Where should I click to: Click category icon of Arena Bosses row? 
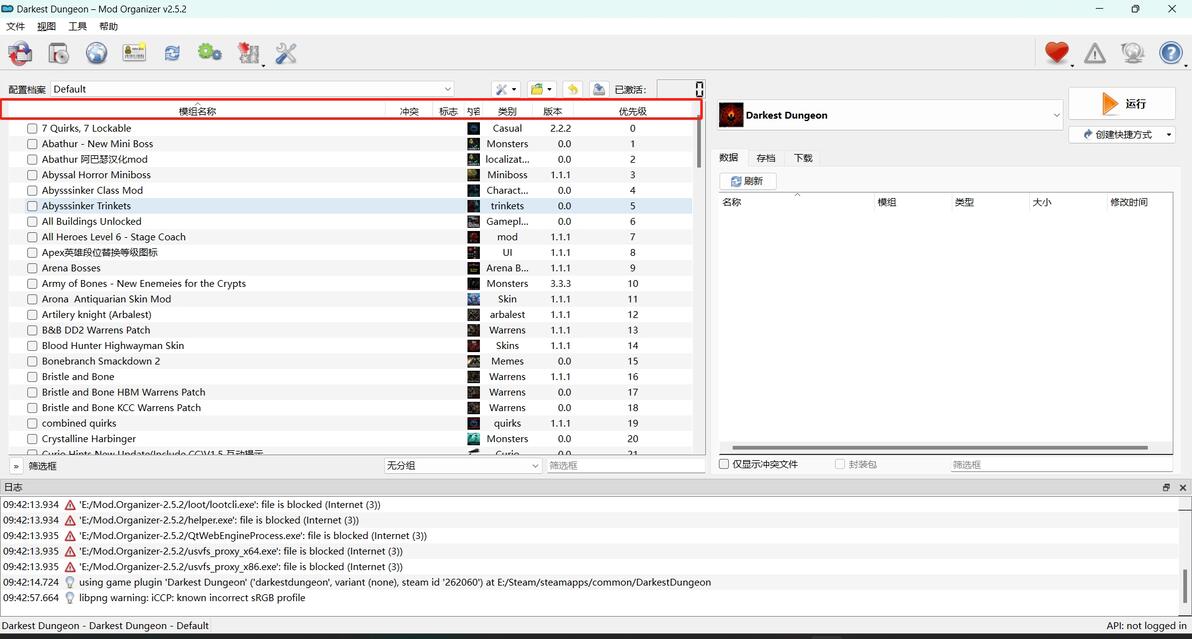474,268
